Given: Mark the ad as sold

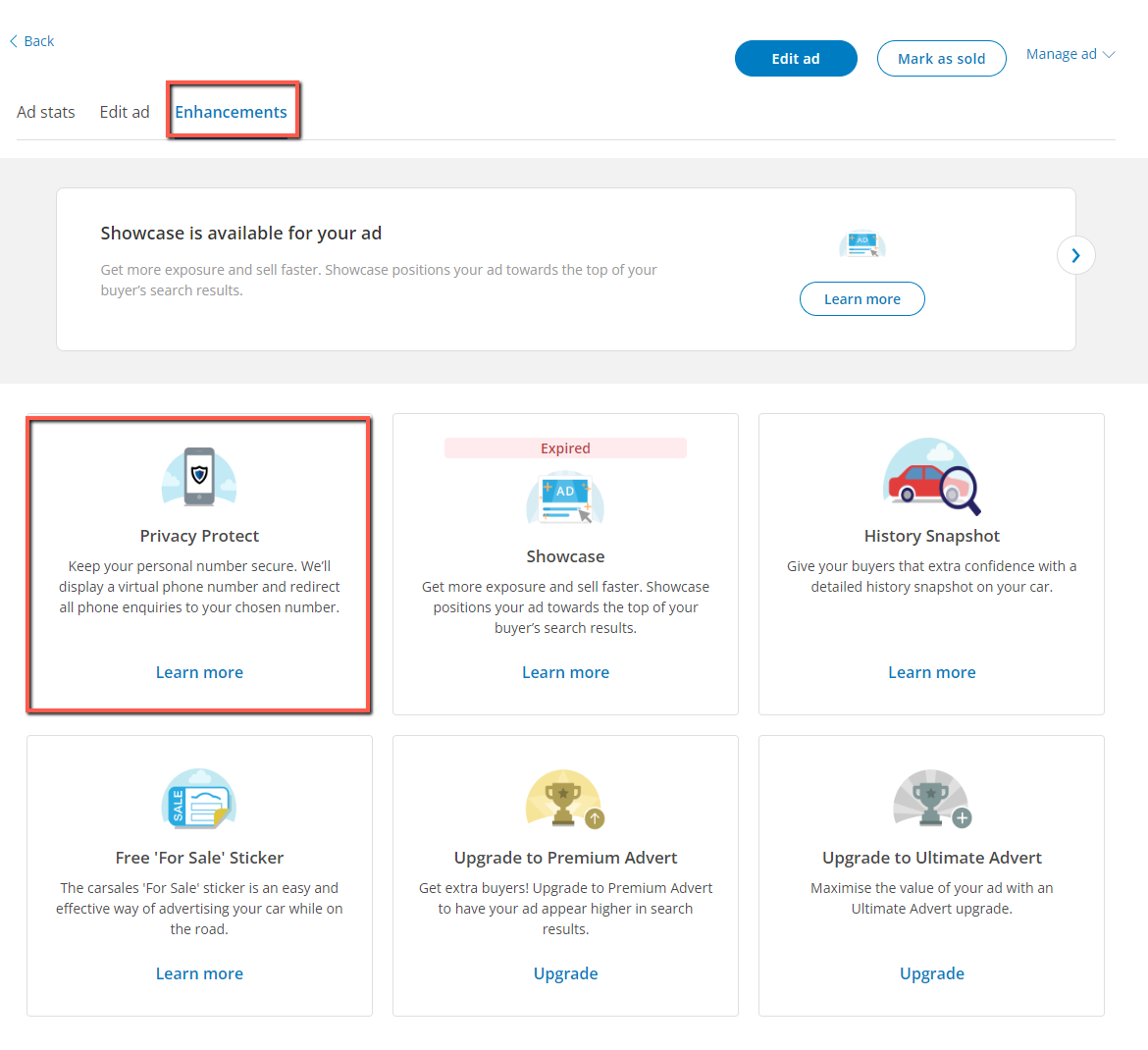Looking at the screenshot, I should point(941,59).
